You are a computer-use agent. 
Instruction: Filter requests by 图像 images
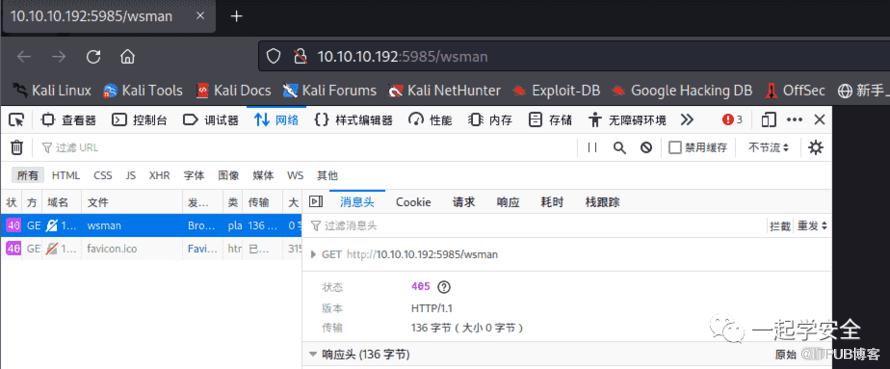tap(229, 175)
